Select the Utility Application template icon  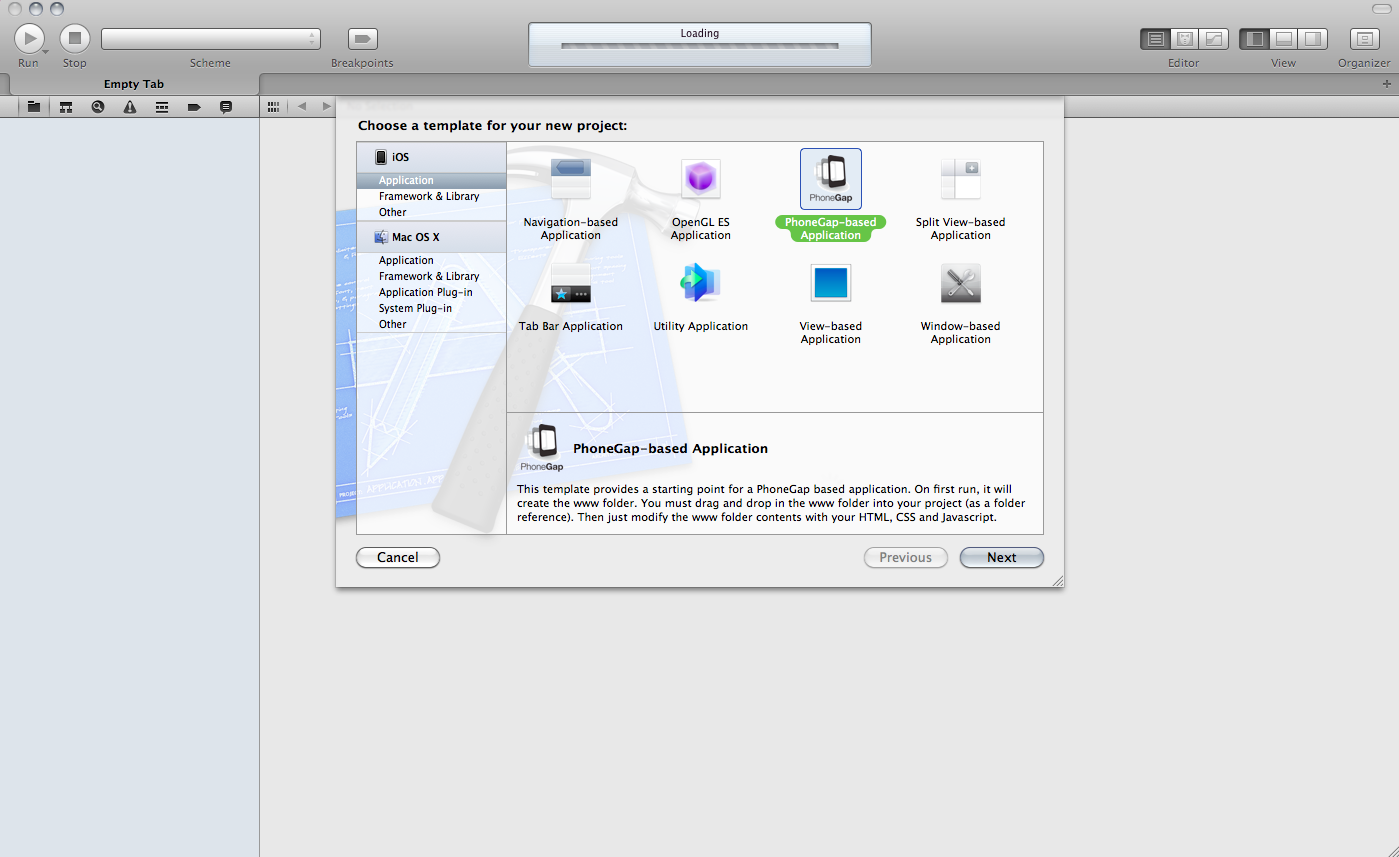pos(700,284)
